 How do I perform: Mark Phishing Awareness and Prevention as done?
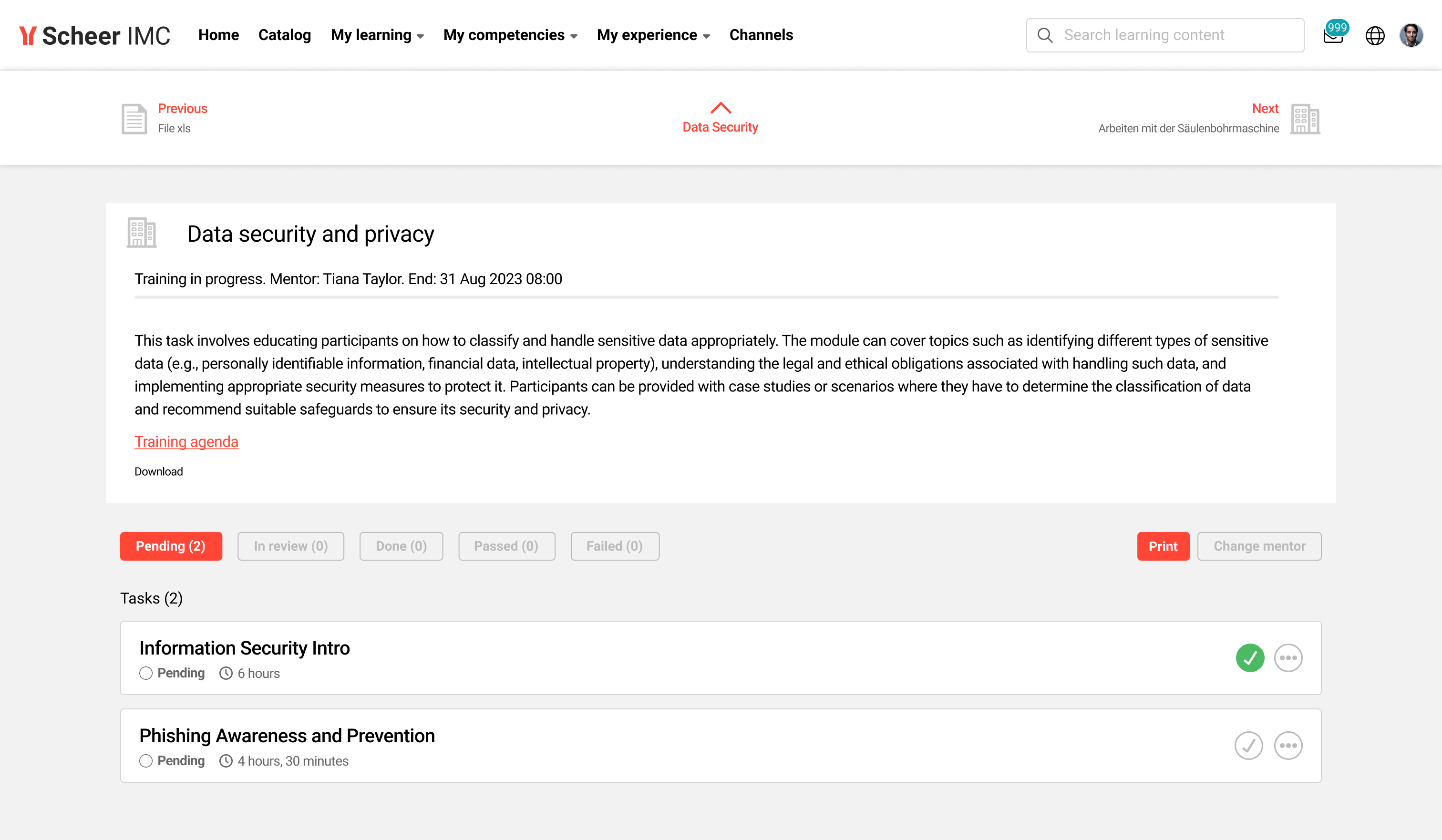(1248, 745)
